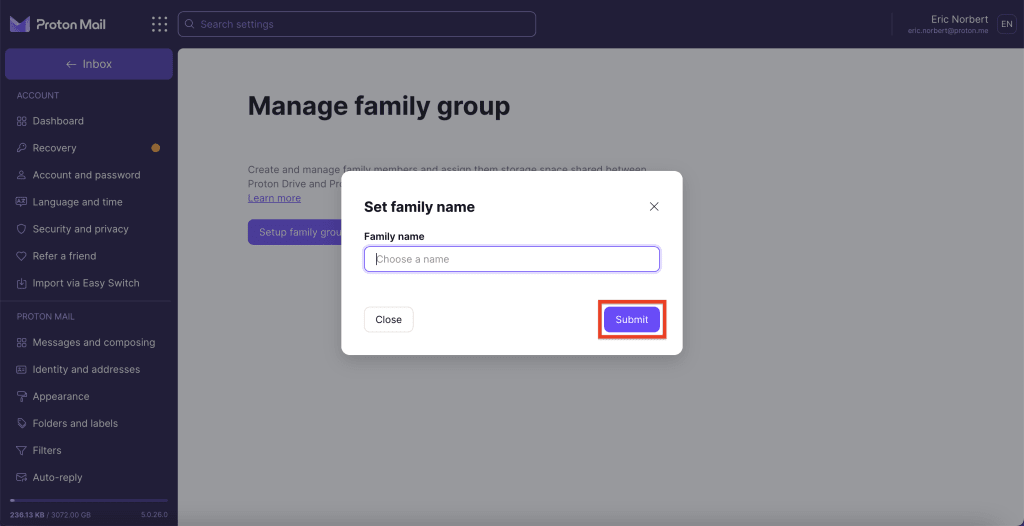Click the Appearance paint roller icon
Image resolution: width=1024 pixels, height=526 pixels.
[22, 397]
